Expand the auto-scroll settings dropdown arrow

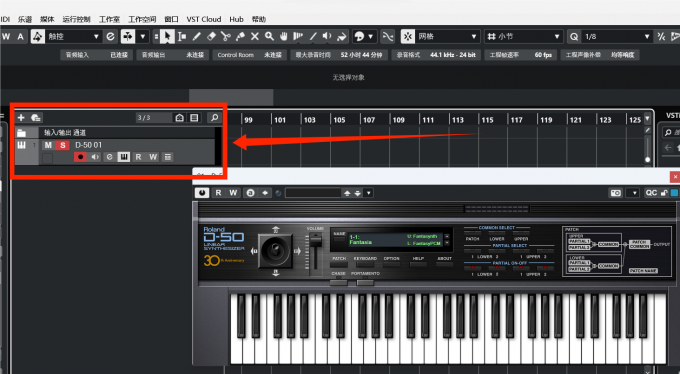[143, 36]
